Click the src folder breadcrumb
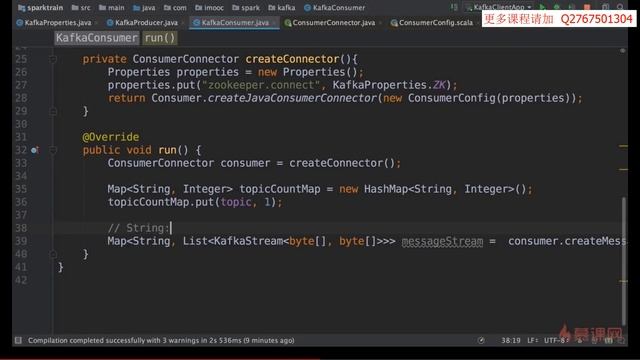Viewport: 640px width, 360px height. coord(81,7)
